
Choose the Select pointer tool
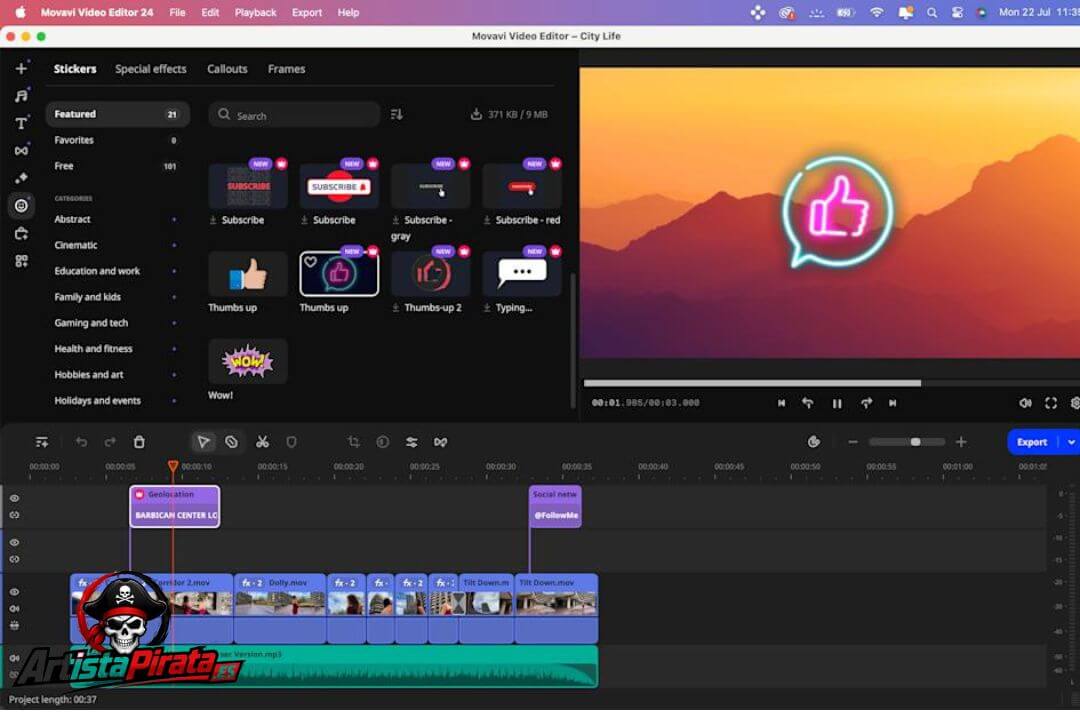tap(203, 442)
